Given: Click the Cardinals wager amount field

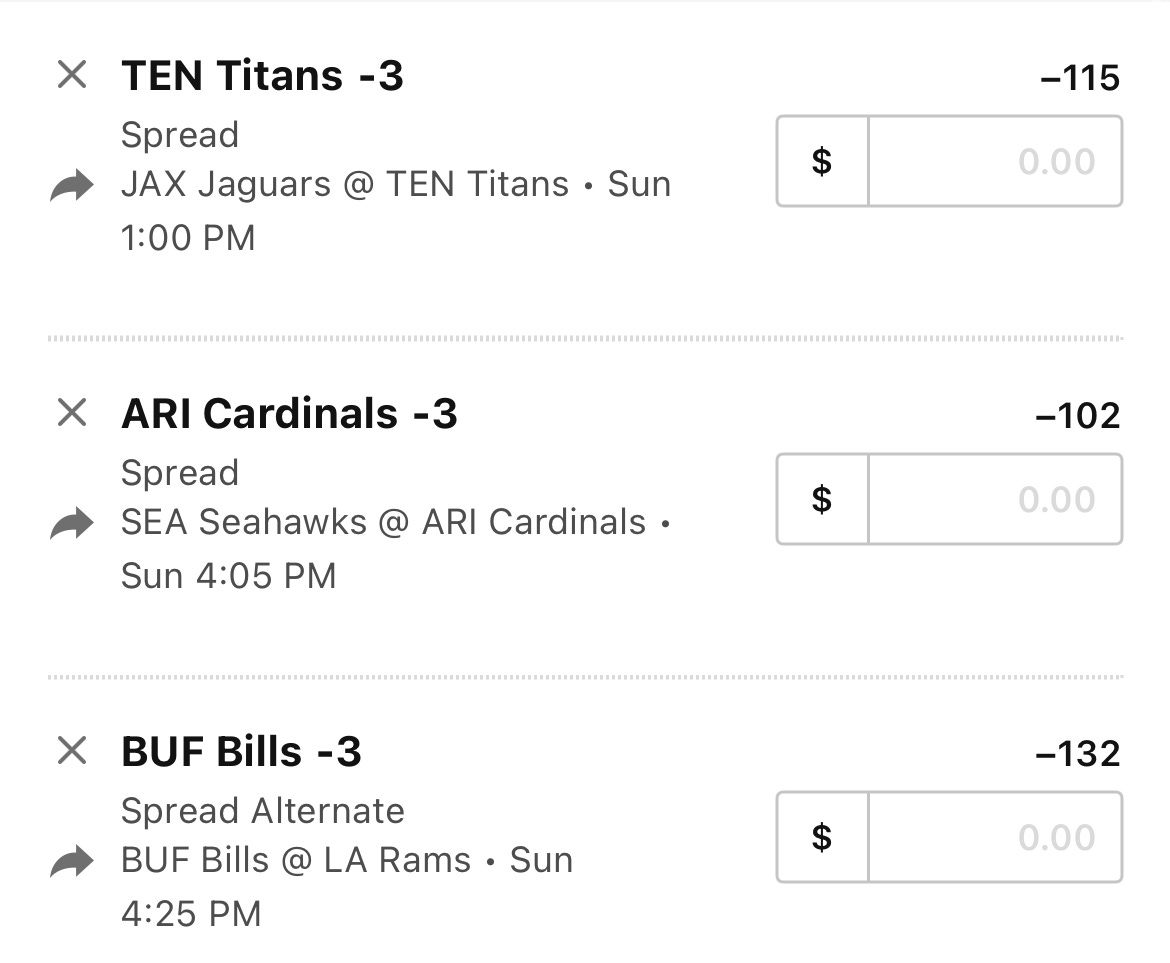Looking at the screenshot, I should tap(995, 499).
